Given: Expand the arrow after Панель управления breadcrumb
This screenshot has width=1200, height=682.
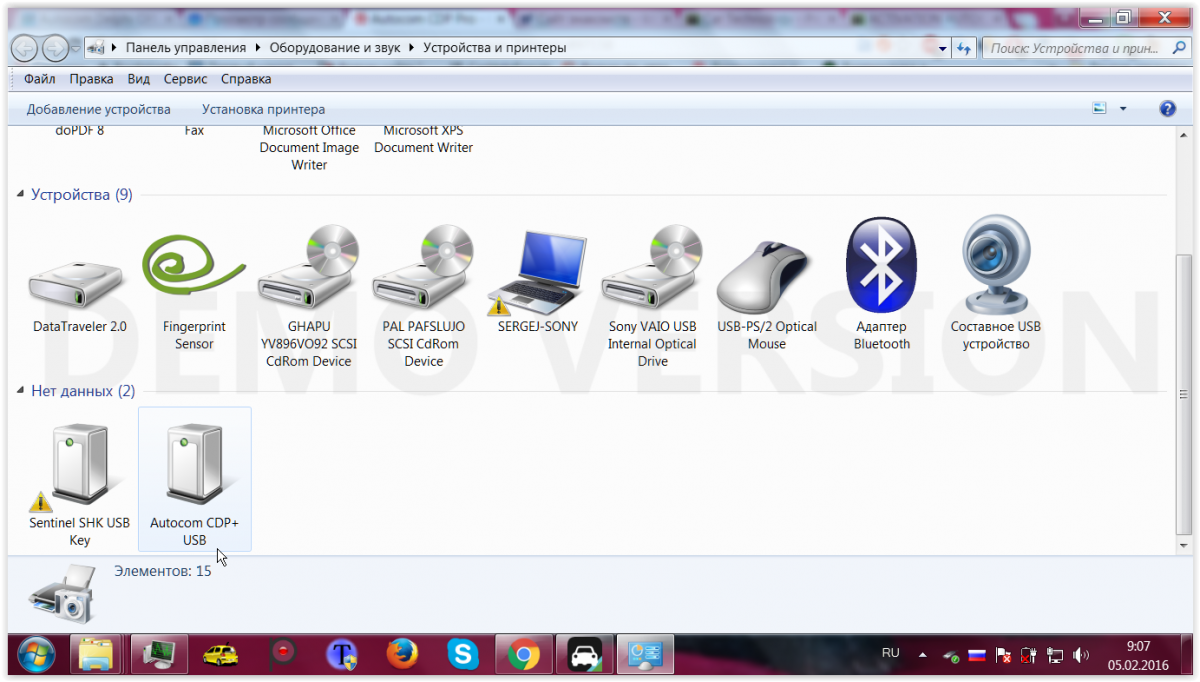Looking at the screenshot, I should [x=257, y=48].
